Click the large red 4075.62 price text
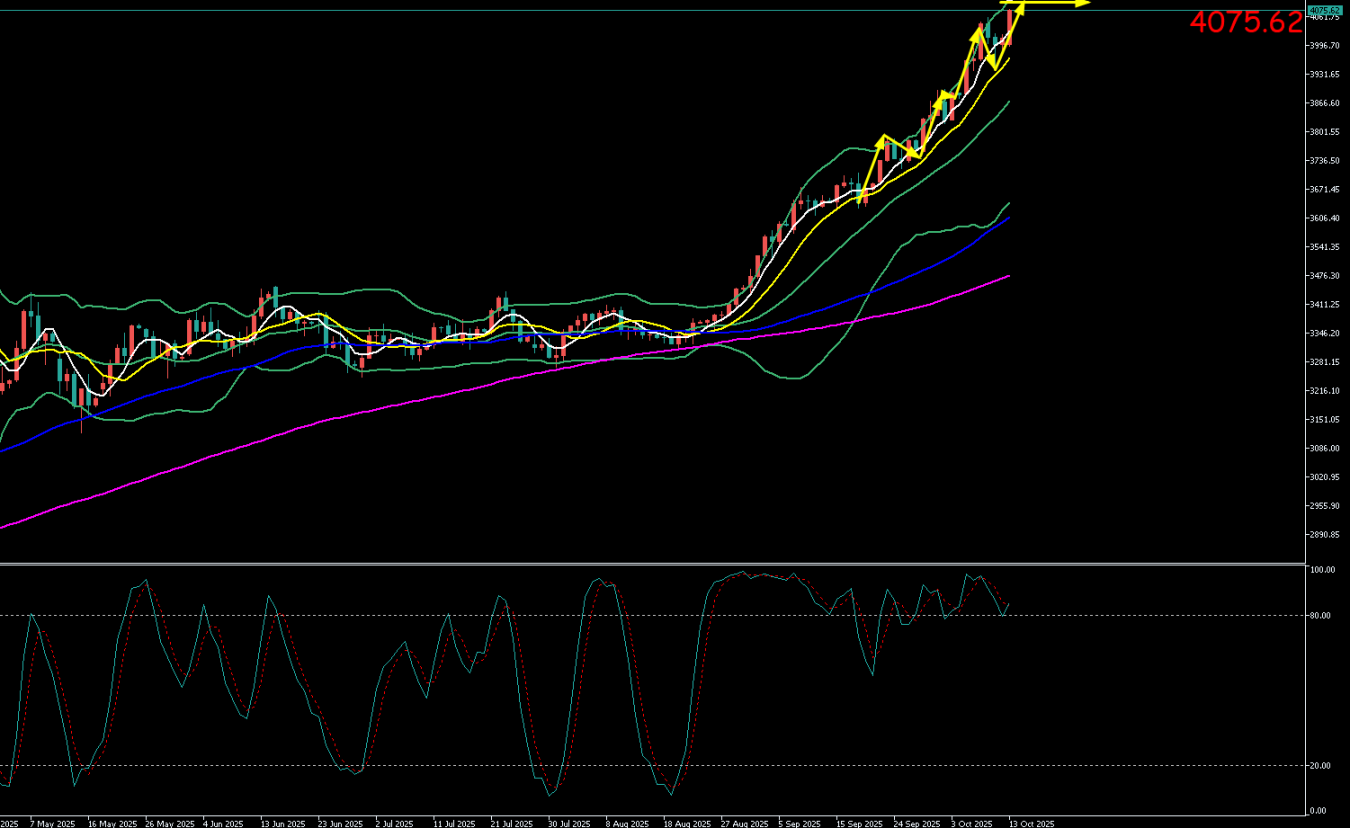Screen dimensions: 1350x828 [1246, 23]
